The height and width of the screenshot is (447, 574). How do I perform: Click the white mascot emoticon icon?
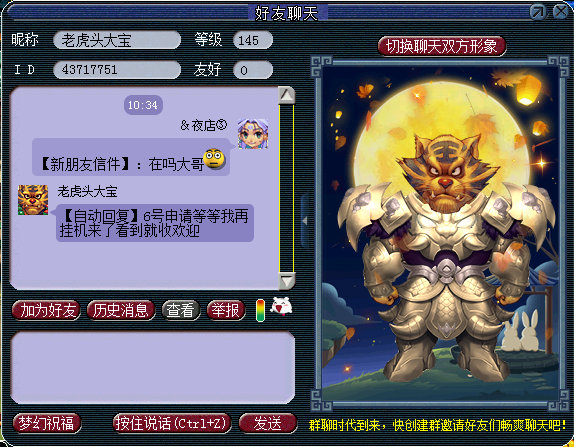(x=281, y=306)
